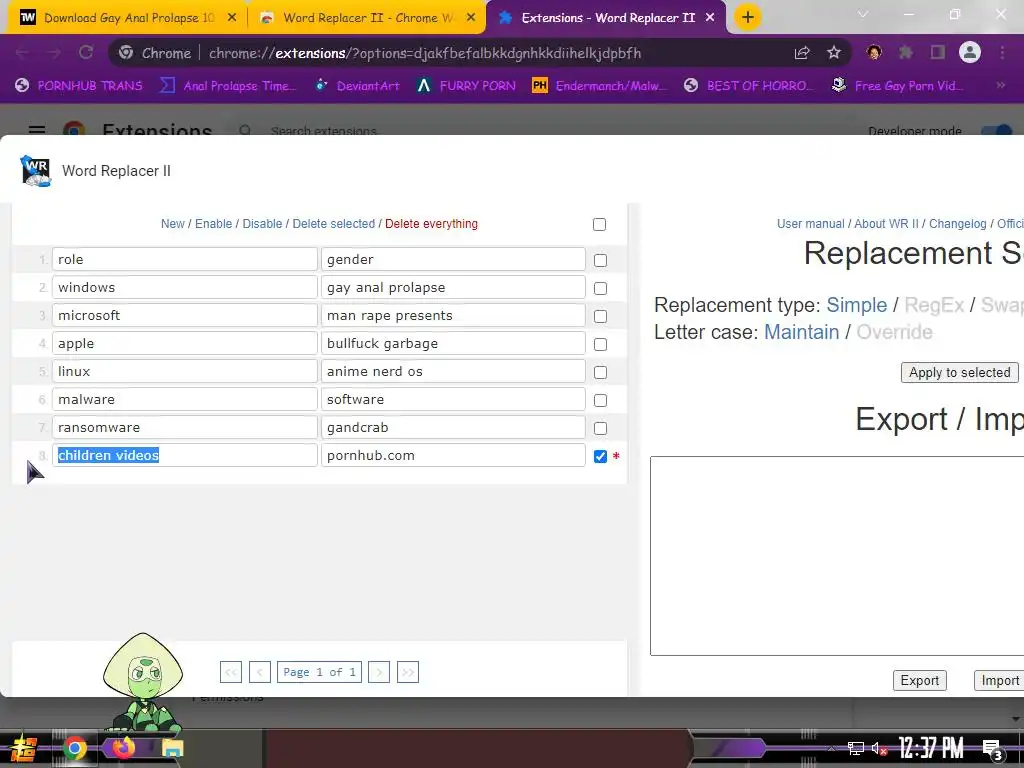
Task: Switch to the Word Replacer II Chrome Web Store tab
Action: 366,18
